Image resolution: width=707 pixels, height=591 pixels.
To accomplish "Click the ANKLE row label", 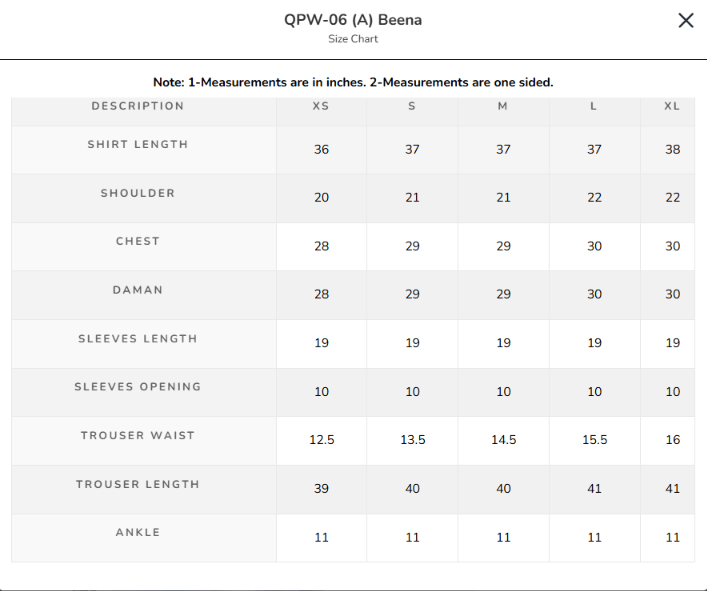I will [x=138, y=532].
